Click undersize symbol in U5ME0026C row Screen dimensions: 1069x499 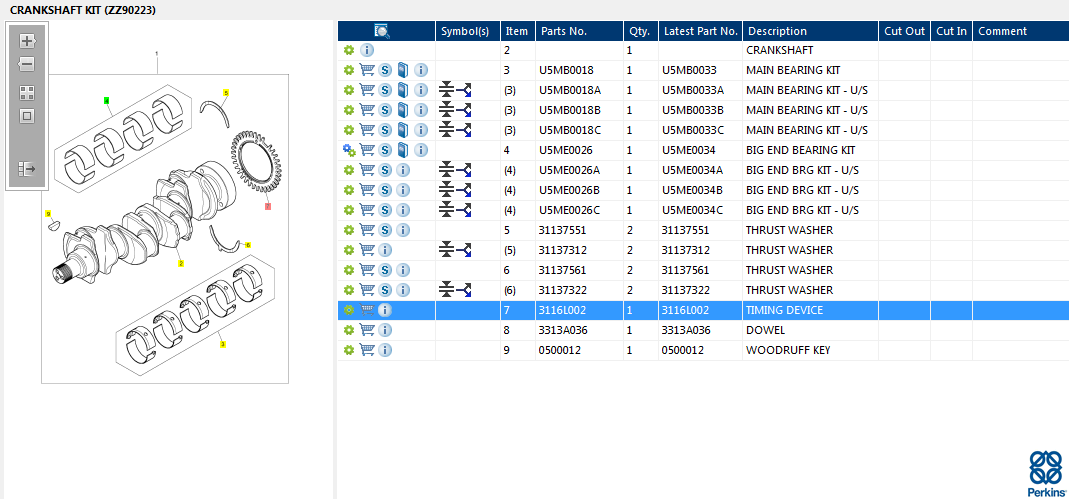[446, 210]
